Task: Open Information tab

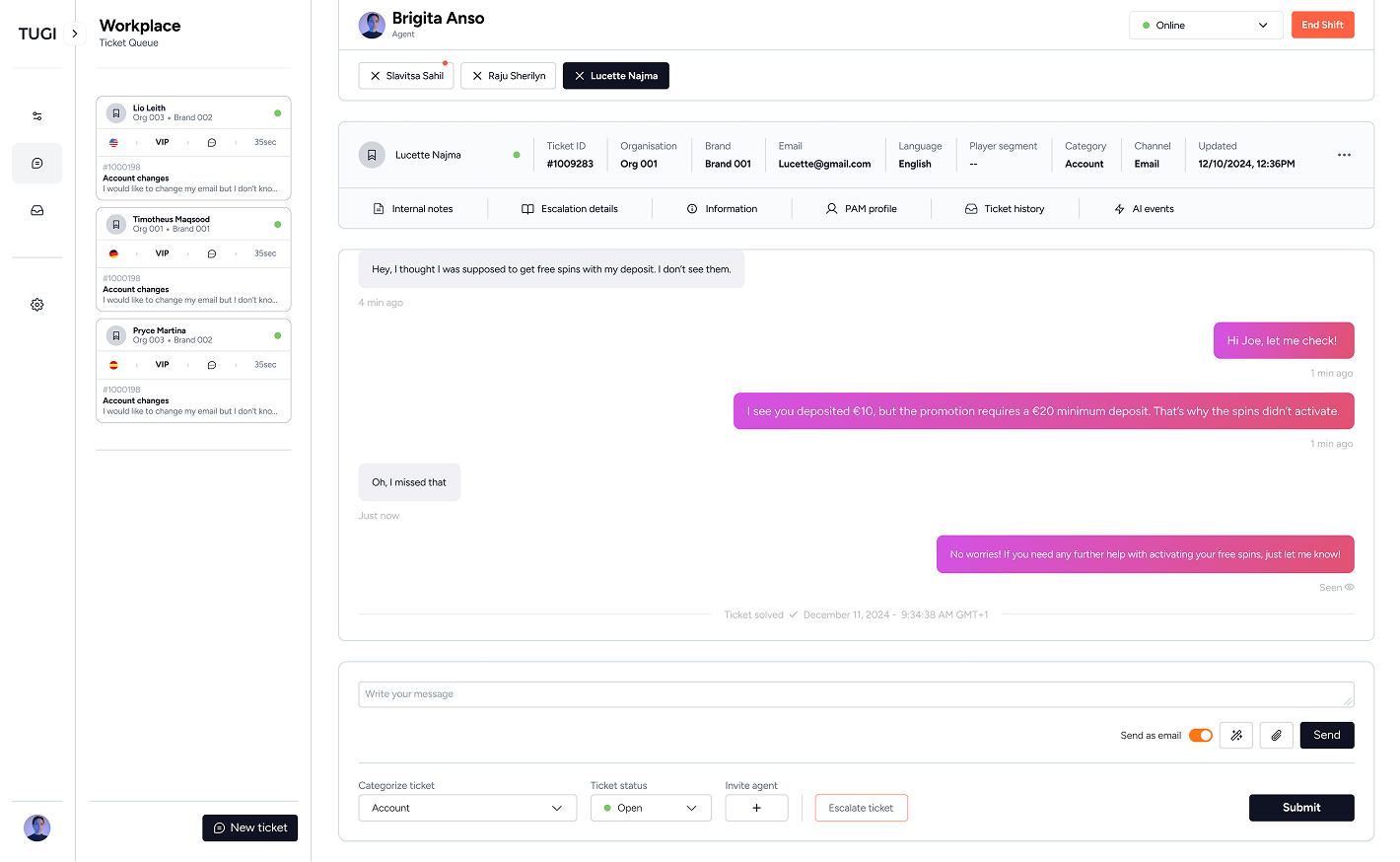Action: click(x=722, y=209)
